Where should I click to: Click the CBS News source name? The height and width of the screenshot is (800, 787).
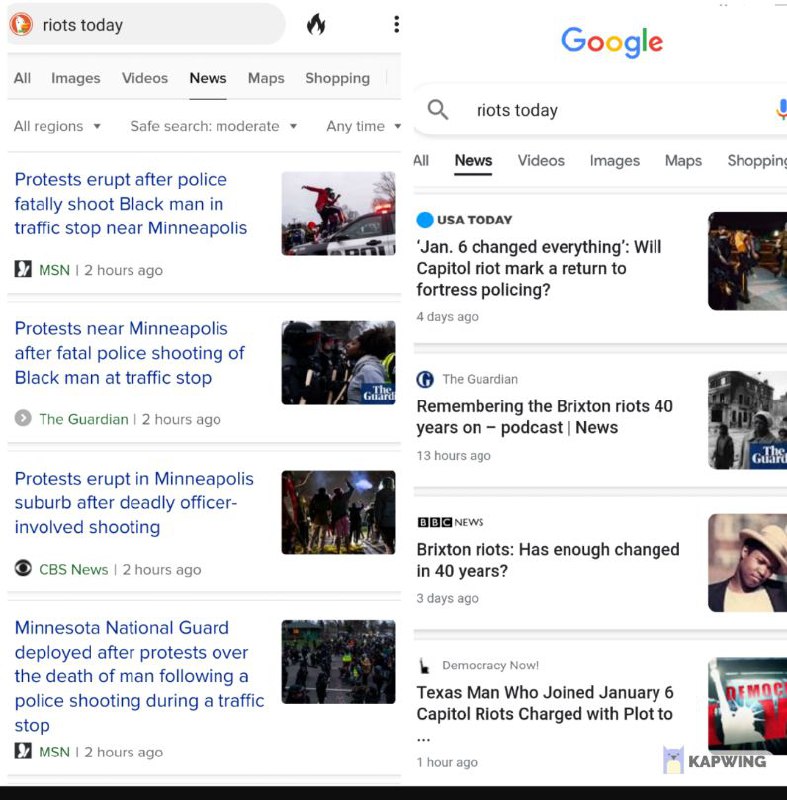point(73,569)
